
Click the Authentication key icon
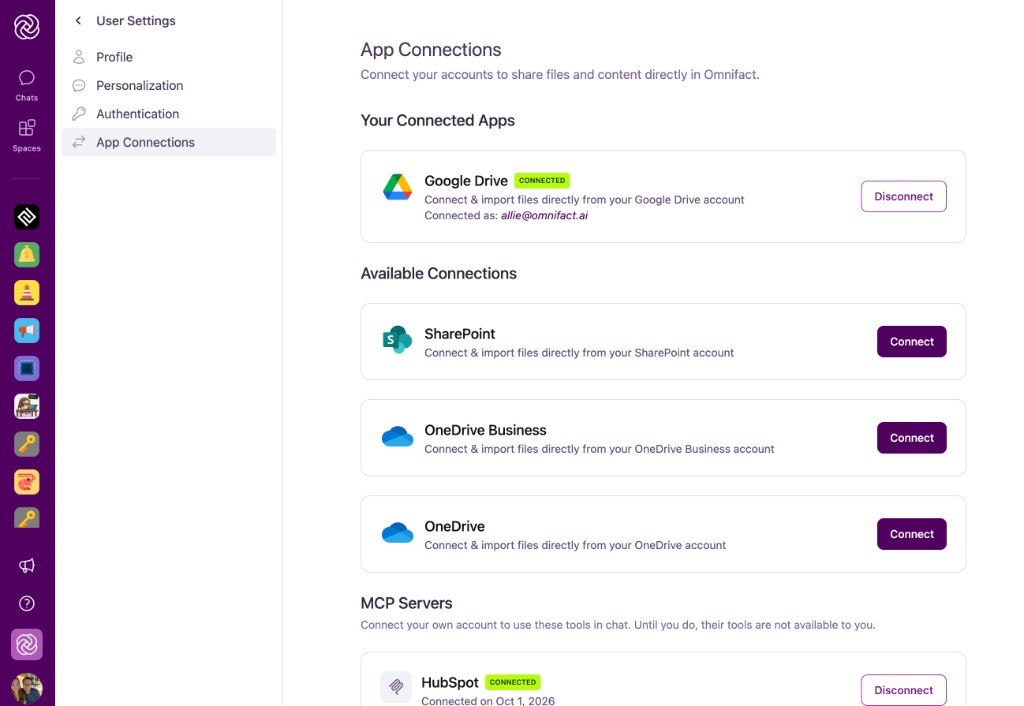(79, 114)
